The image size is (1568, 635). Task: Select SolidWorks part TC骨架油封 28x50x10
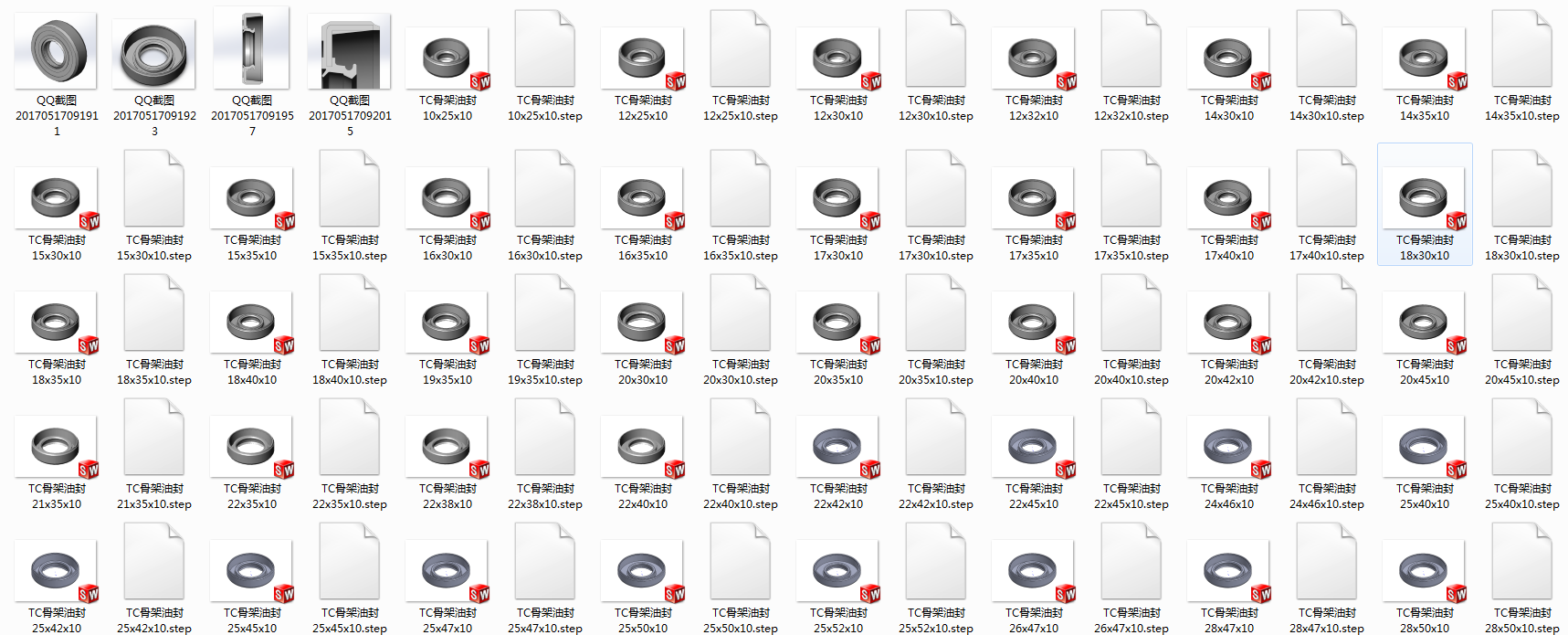click(x=1425, y=571)
